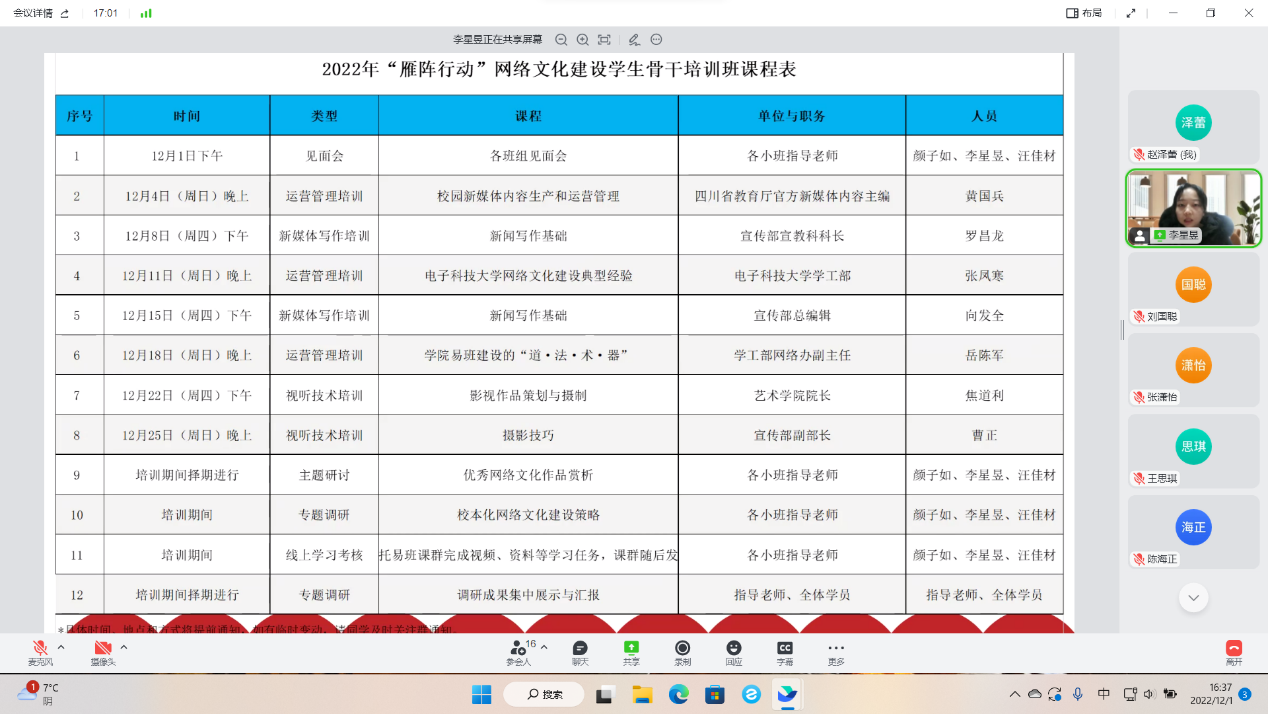The width and height of the screenshot is (1268, 714).
Task: Open the 更多 (more) menu
Action: point(836,653)
